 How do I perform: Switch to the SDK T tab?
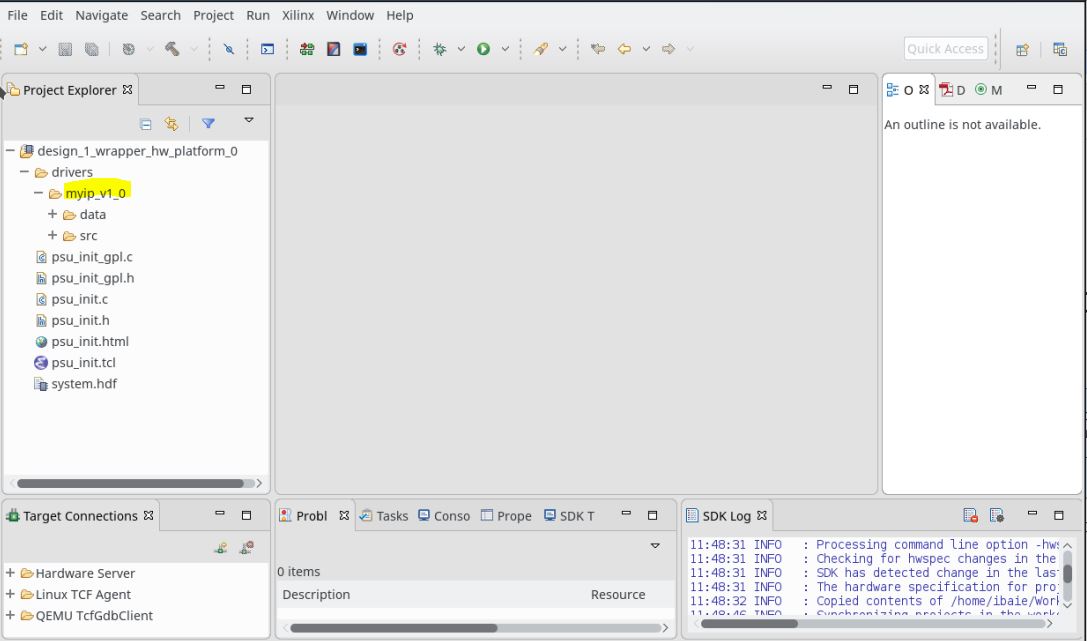[x=576, y=516]
